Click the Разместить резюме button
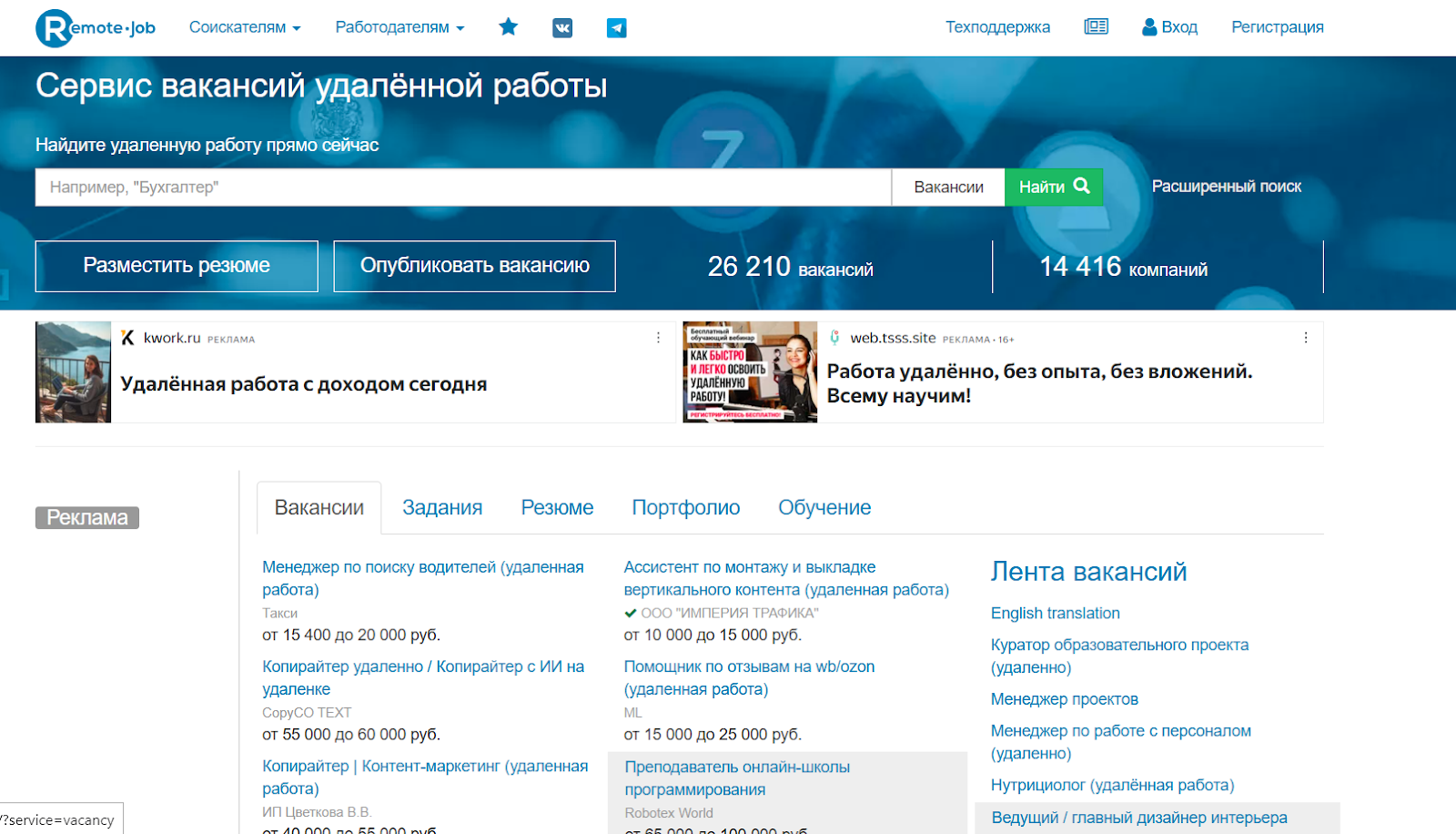Screen dimensions: 1456x834 point(177,266)
